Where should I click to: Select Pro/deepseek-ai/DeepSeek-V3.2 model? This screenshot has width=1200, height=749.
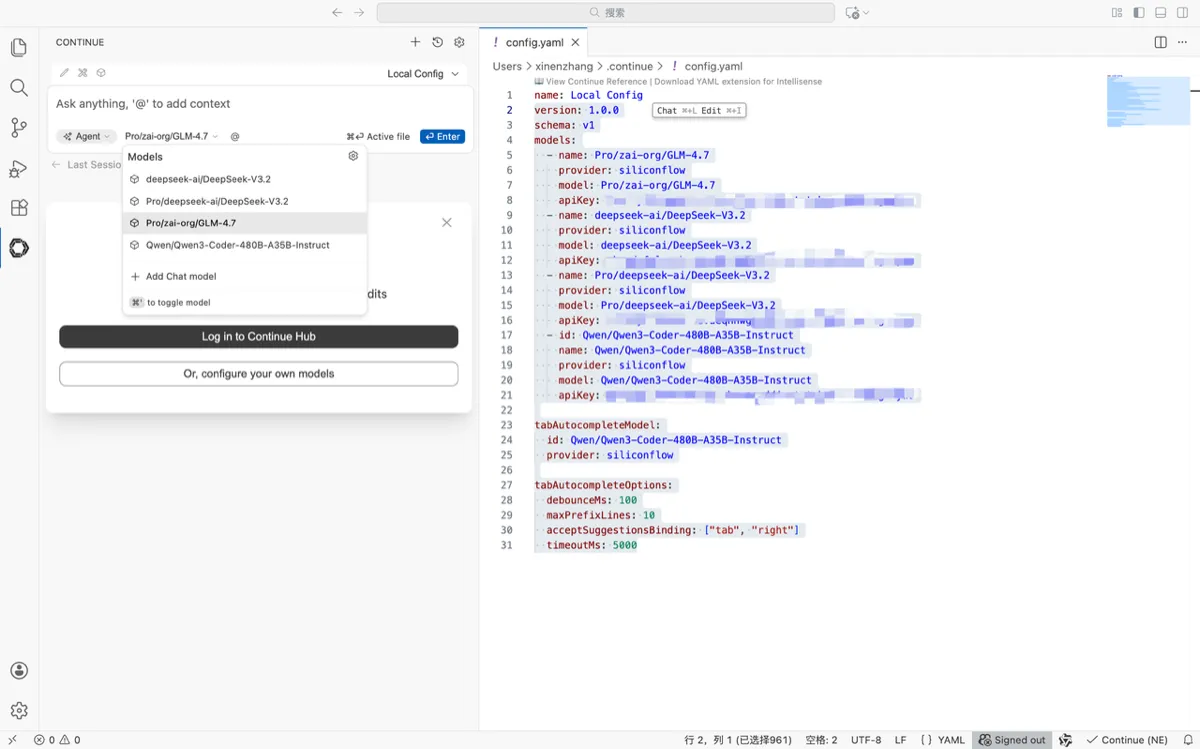point(245,201)
